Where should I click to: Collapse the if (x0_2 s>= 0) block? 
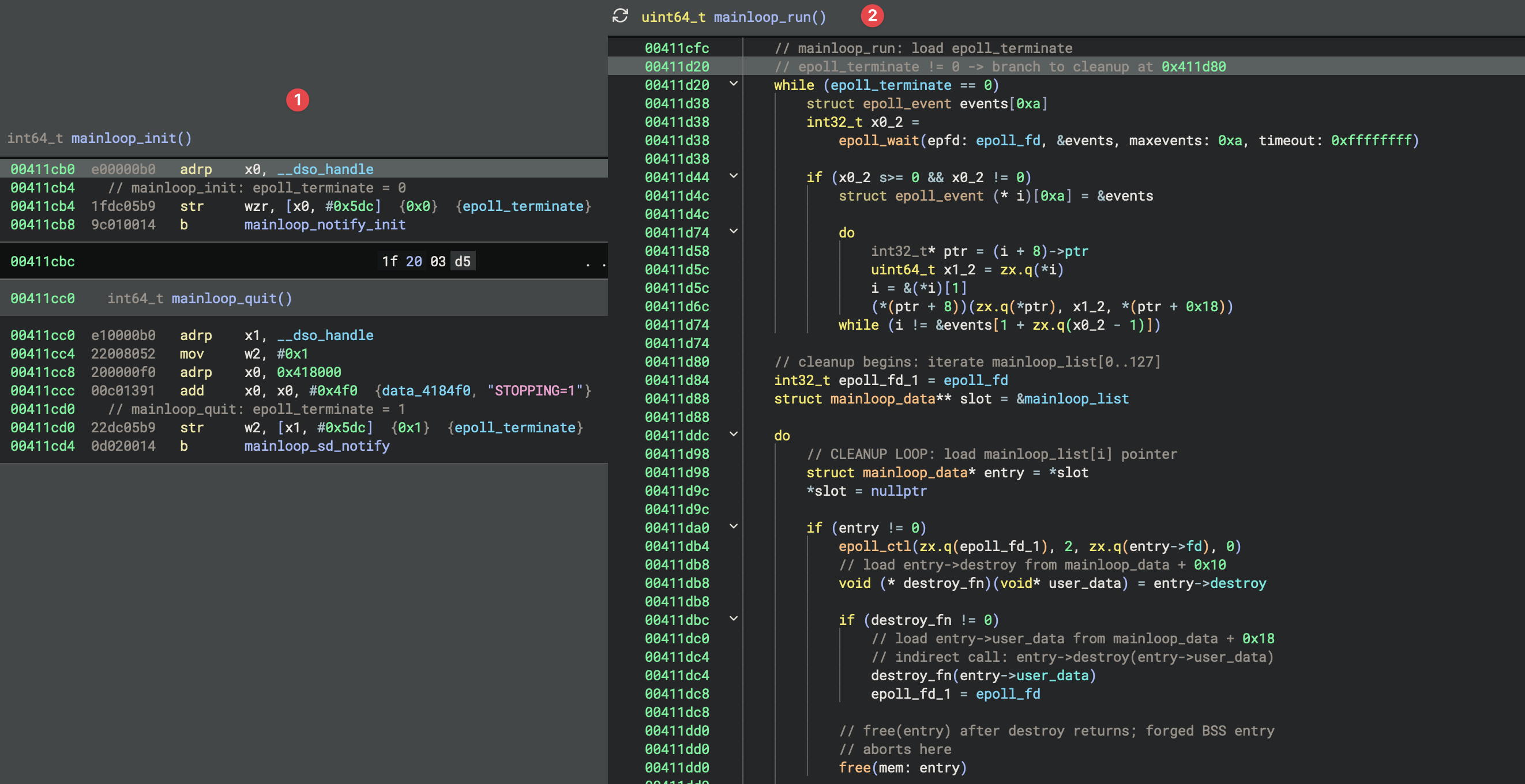coord(734,176)
